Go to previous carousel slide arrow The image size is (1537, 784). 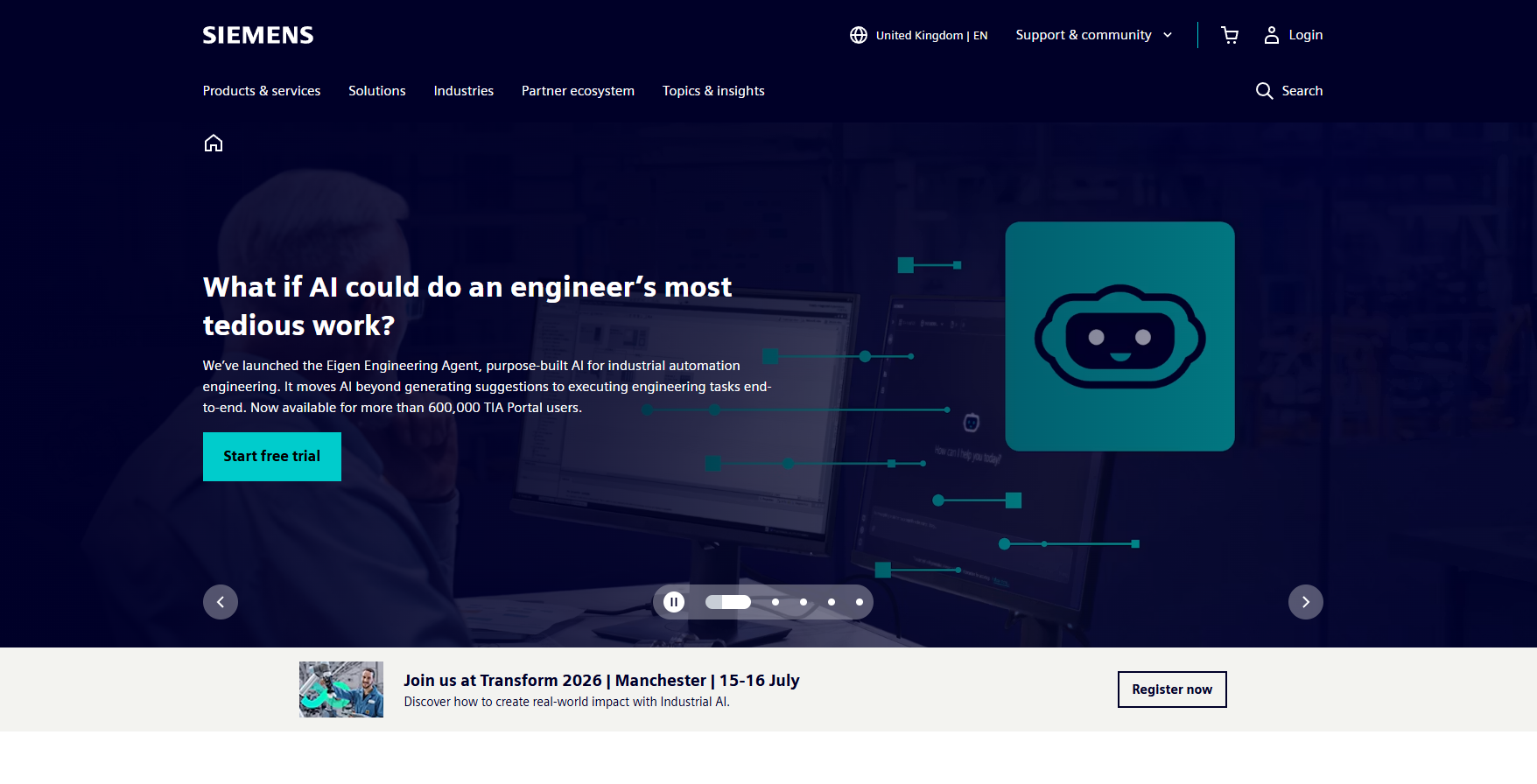pyautogui.click(x=221, y=602)
